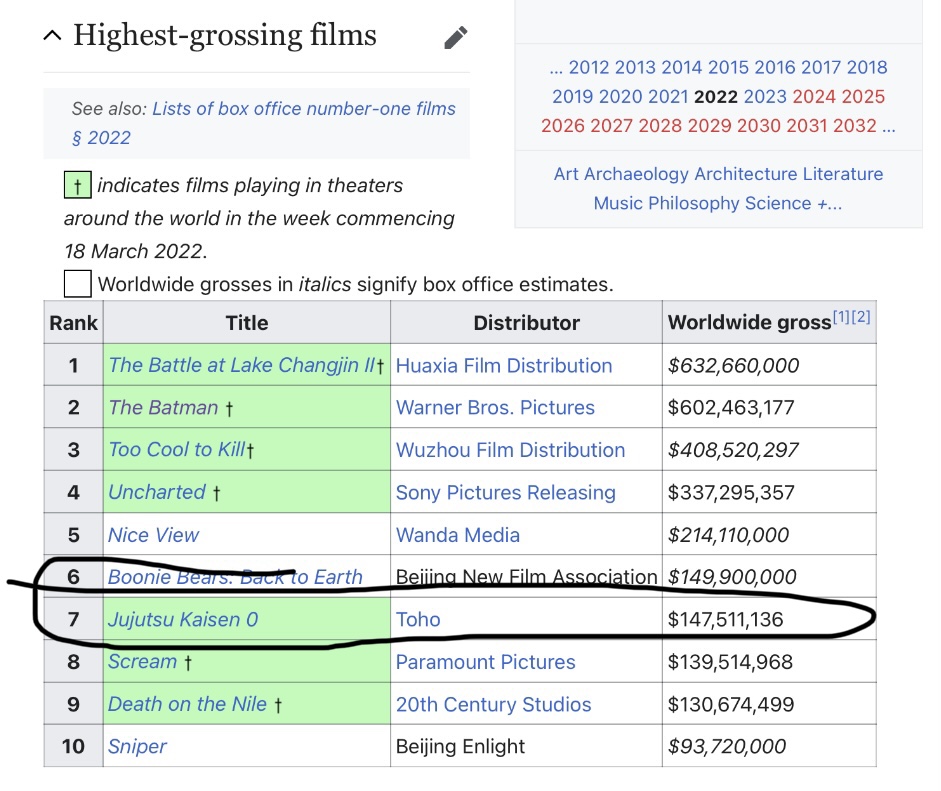
Task: Open Jujutsu Kaisen 0 film link
Action: coord(183,619)
